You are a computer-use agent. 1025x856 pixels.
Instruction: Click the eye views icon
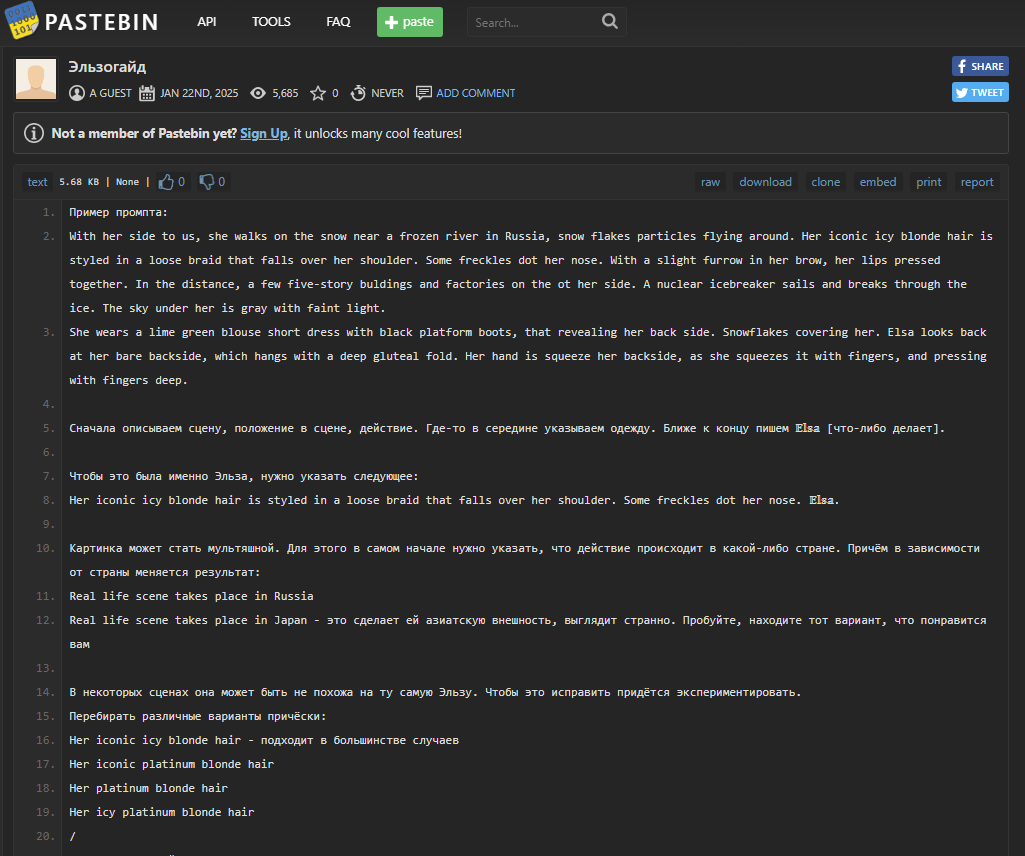[x=258, y=93]
